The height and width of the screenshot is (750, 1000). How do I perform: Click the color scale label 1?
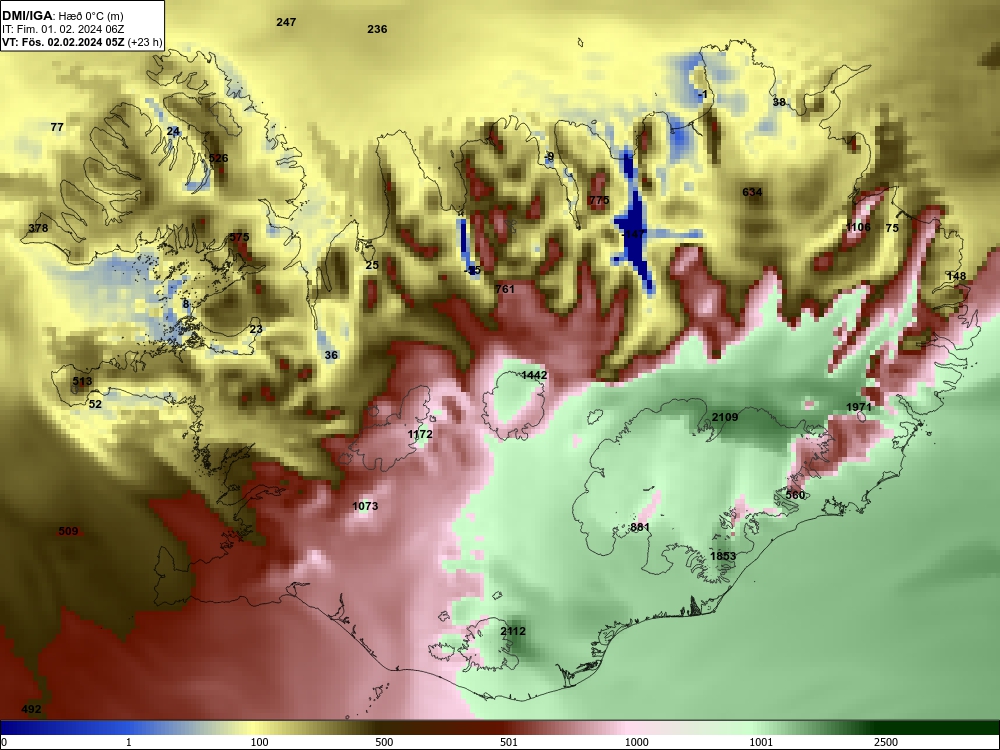coord(129,742)
